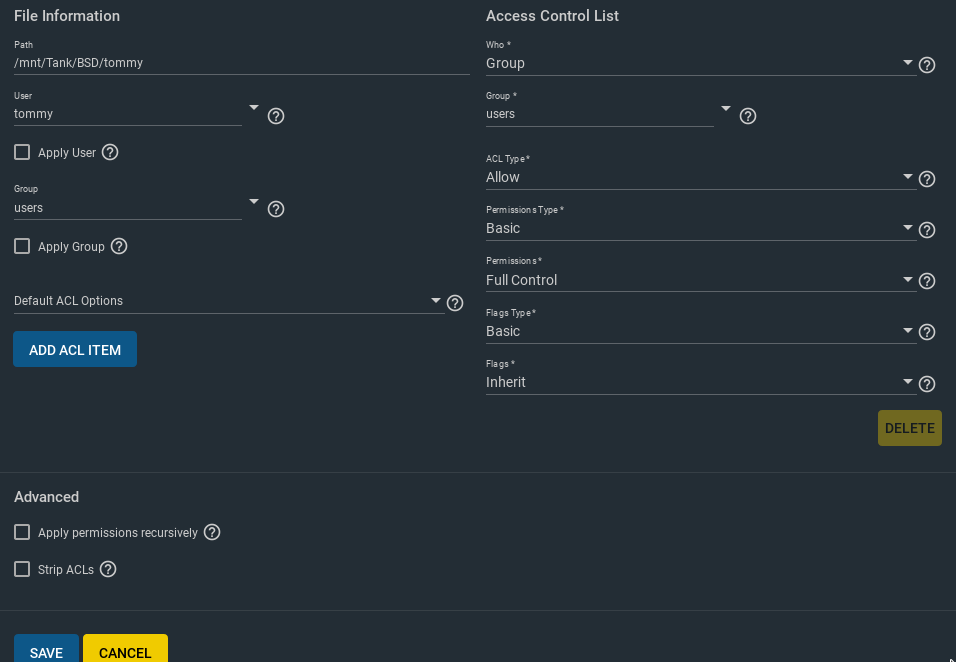Show help for Permissions Full Control field
956x662 pixels.
927,281
